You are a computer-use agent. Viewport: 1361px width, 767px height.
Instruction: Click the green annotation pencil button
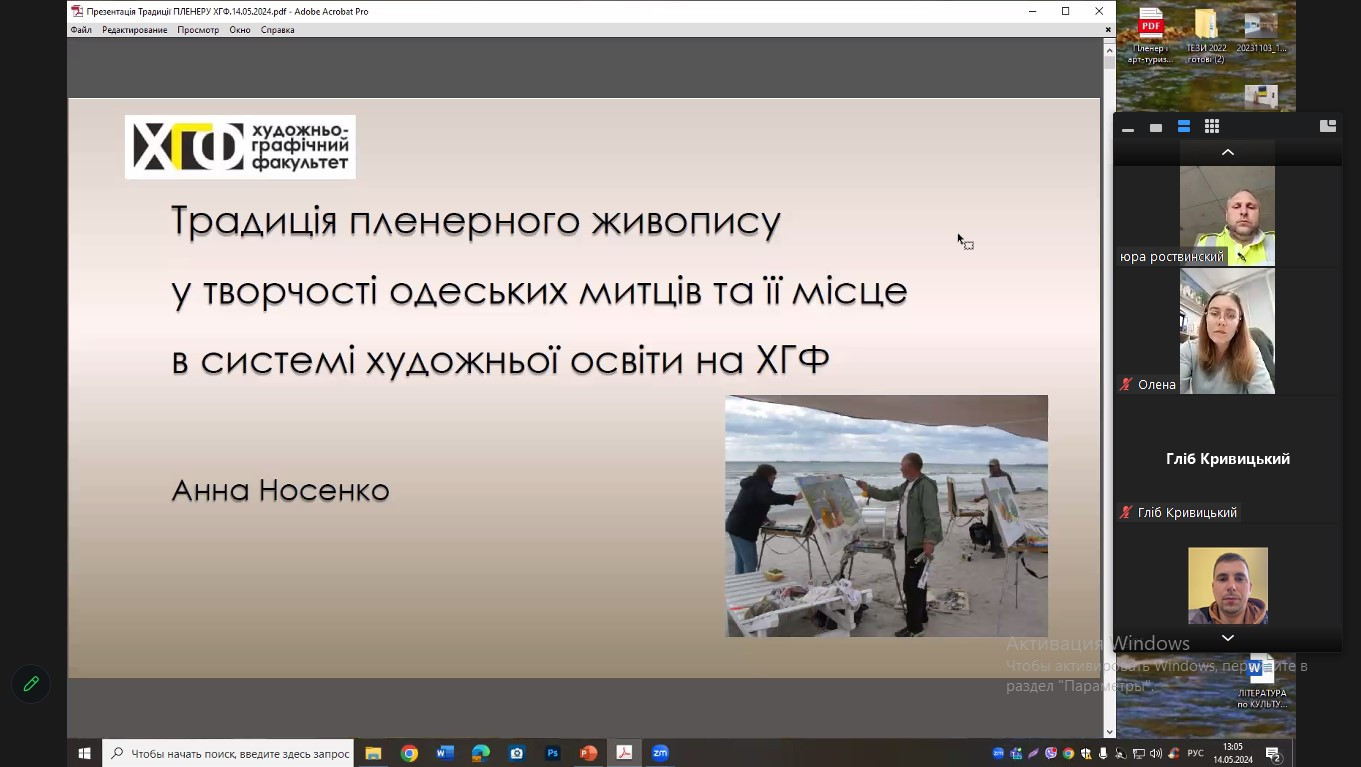(x=31, y=684)
